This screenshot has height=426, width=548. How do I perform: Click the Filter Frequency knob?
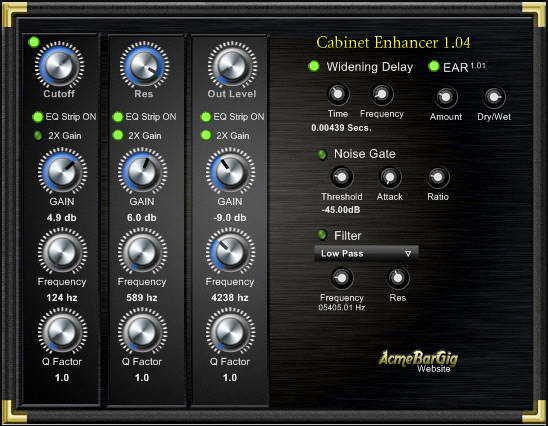(342, 278)
